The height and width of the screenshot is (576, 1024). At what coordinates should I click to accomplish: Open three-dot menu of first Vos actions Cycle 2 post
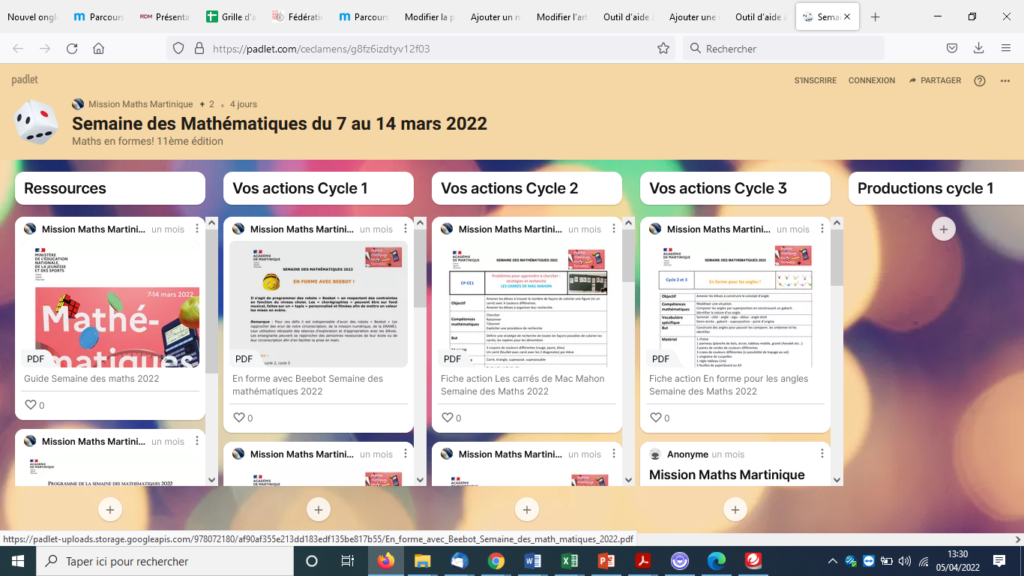[x=614, y=229]
